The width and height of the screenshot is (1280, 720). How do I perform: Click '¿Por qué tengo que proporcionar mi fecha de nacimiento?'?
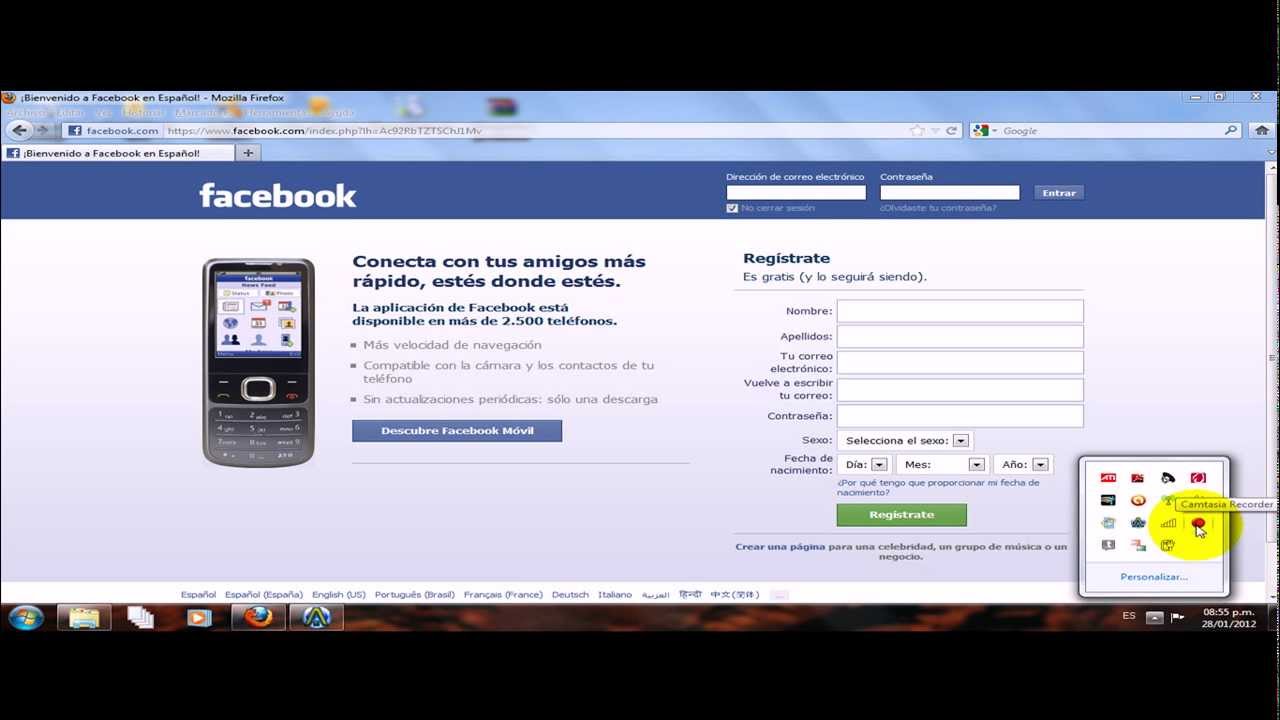tap(938, 487)
